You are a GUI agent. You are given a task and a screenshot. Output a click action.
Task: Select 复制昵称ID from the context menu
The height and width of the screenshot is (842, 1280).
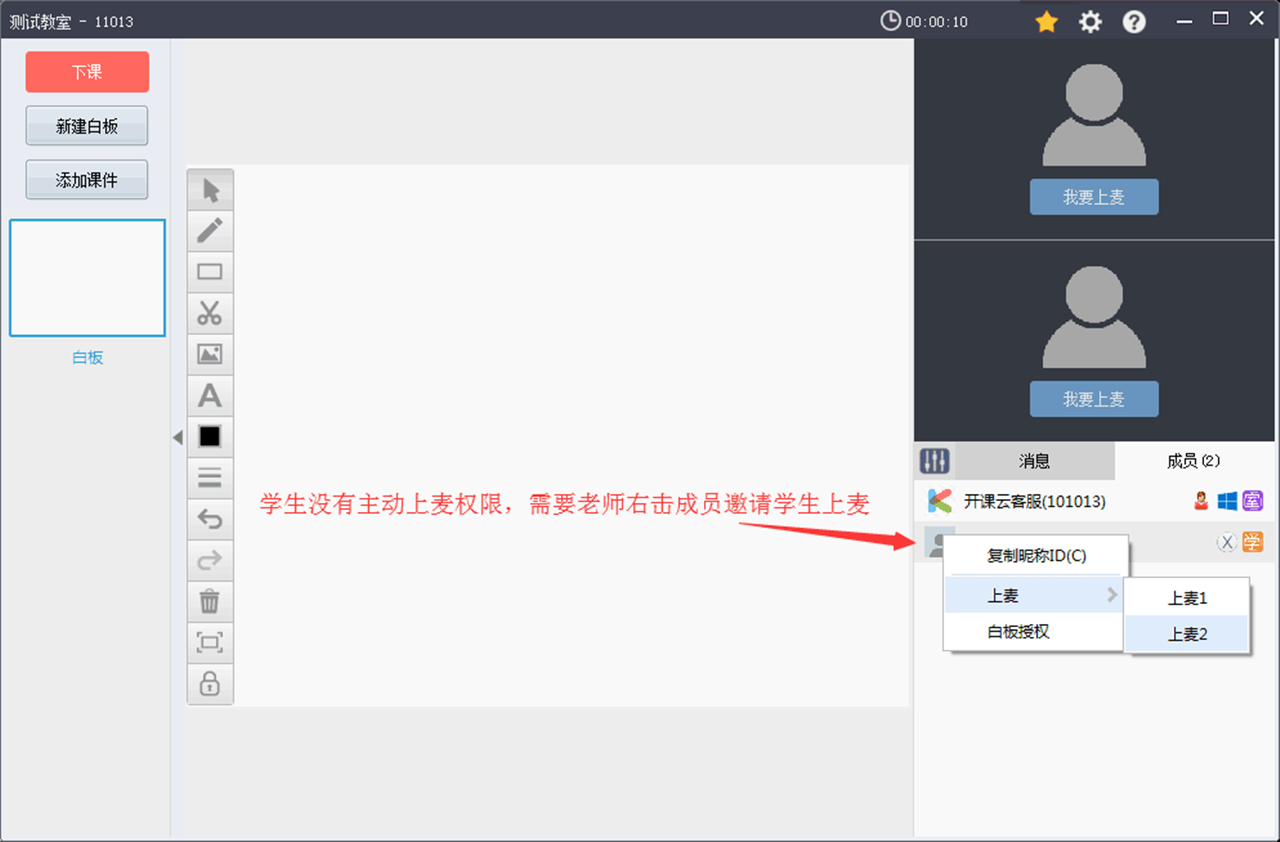(1035, 555)
